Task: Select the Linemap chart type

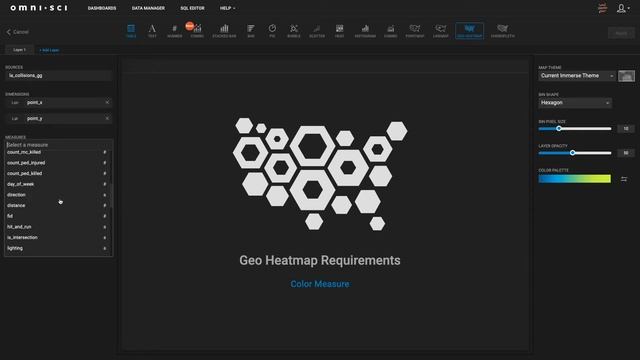Action: pos(440,31)
